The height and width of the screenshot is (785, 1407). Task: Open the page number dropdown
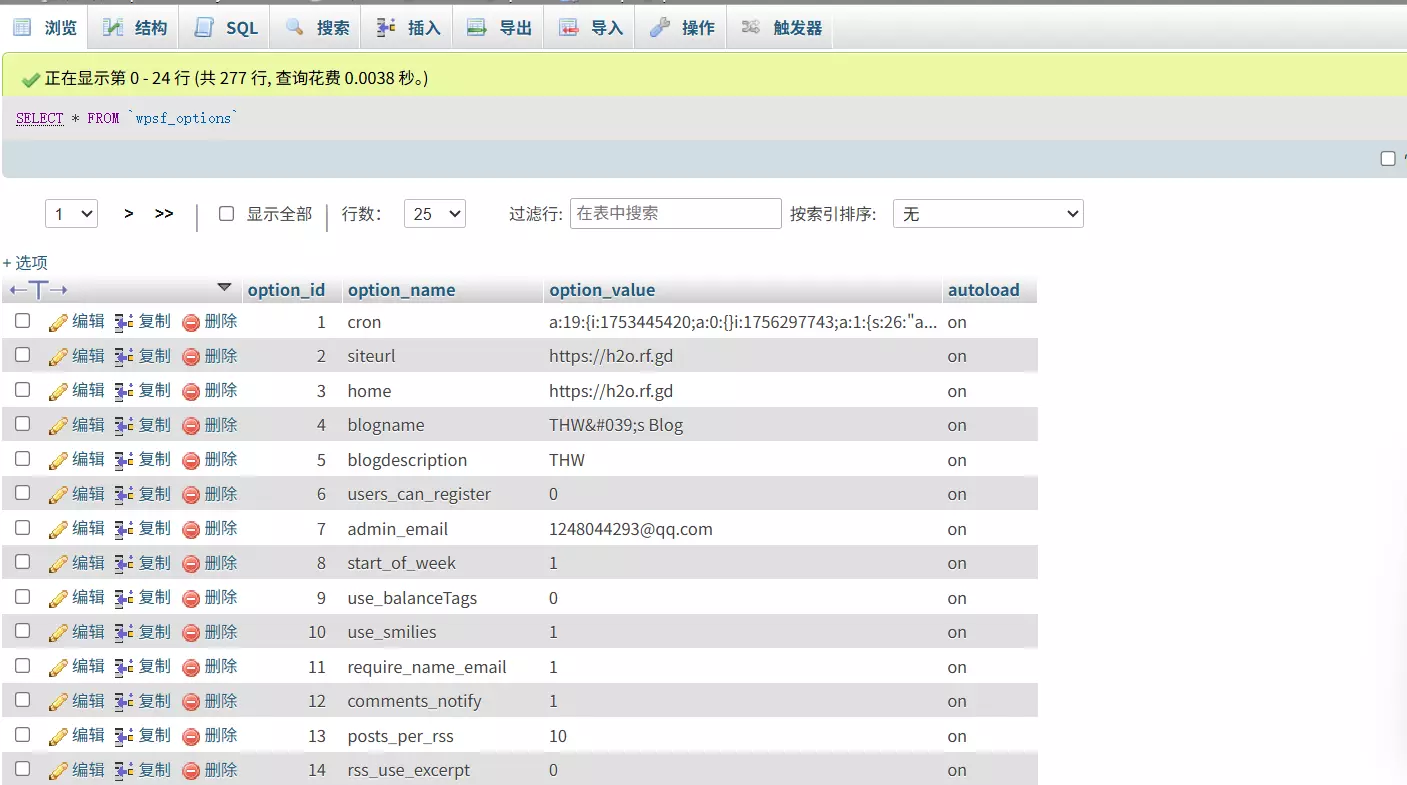(71, 213)
